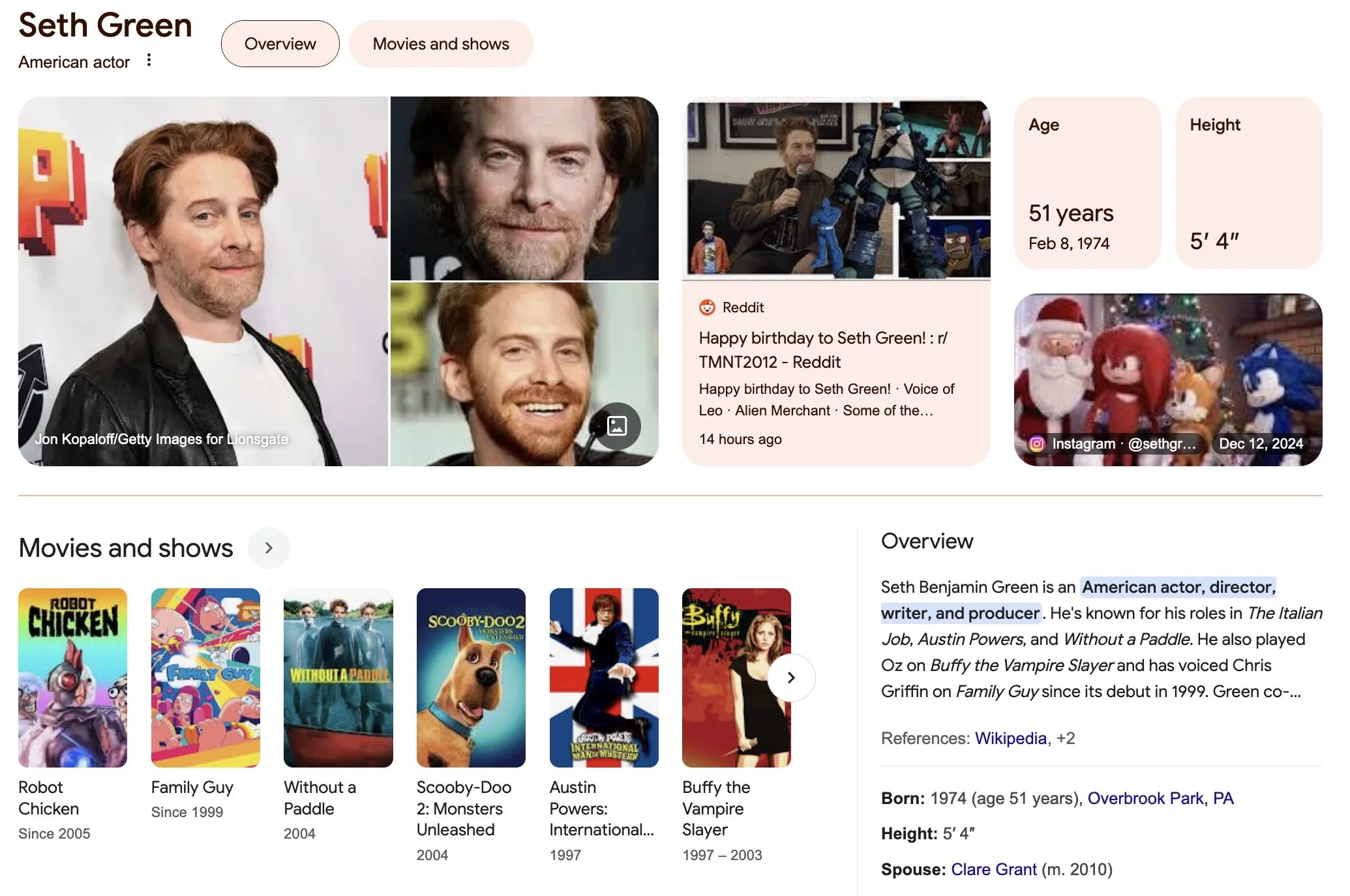
Task: Open Robot Chicken poster
Action: [x=72, y=678]
